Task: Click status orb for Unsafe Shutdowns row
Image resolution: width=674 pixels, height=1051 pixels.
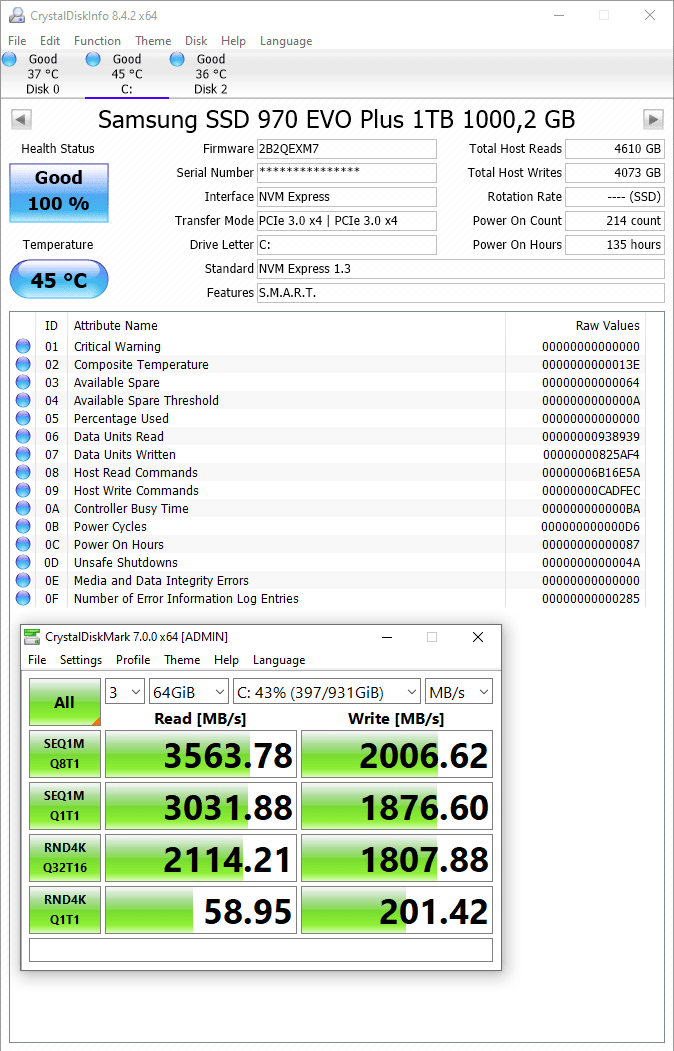Action: (x=23, y=562)
